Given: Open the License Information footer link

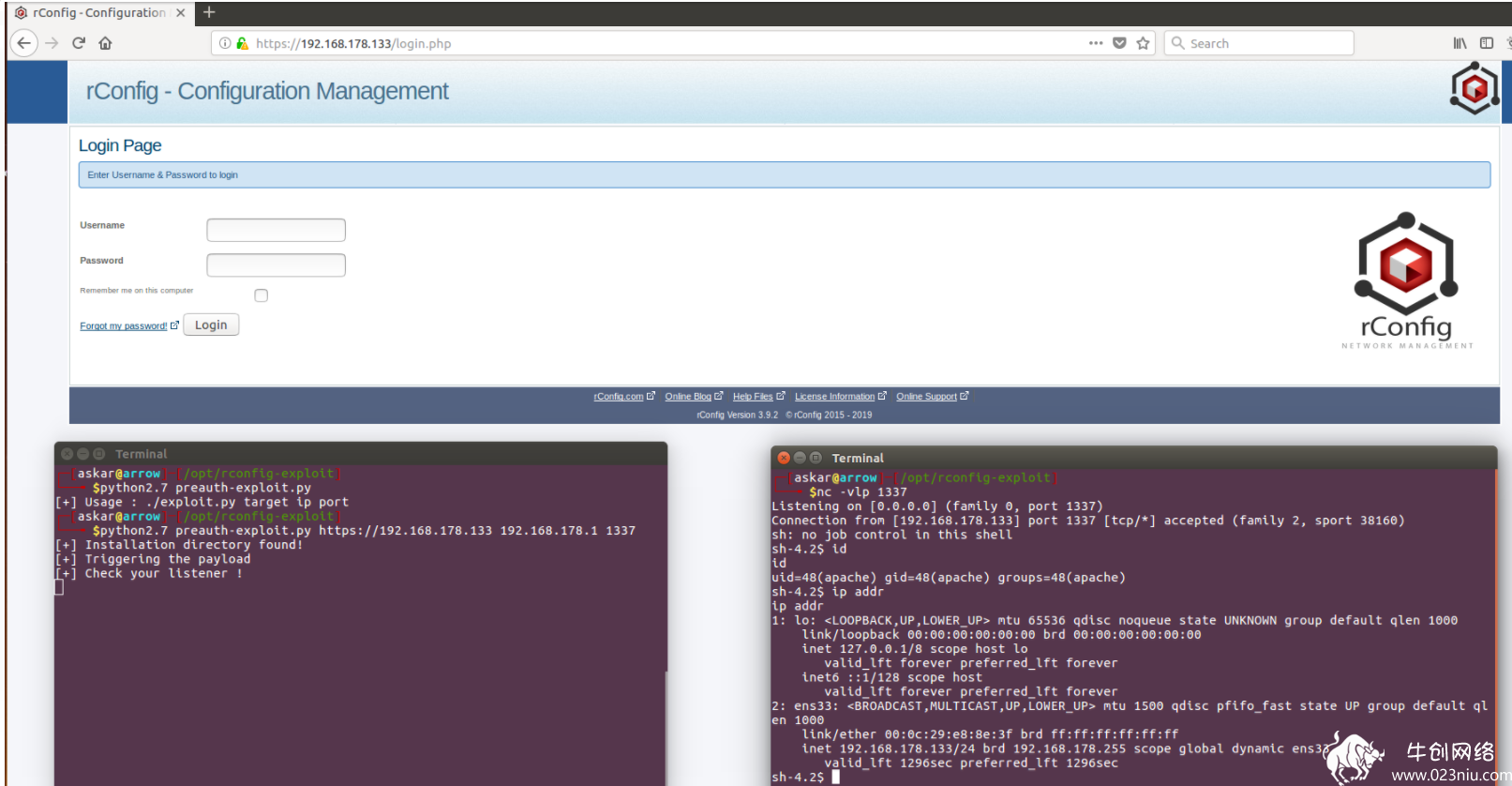Looking at the screenshot, I should click(834, 397).
